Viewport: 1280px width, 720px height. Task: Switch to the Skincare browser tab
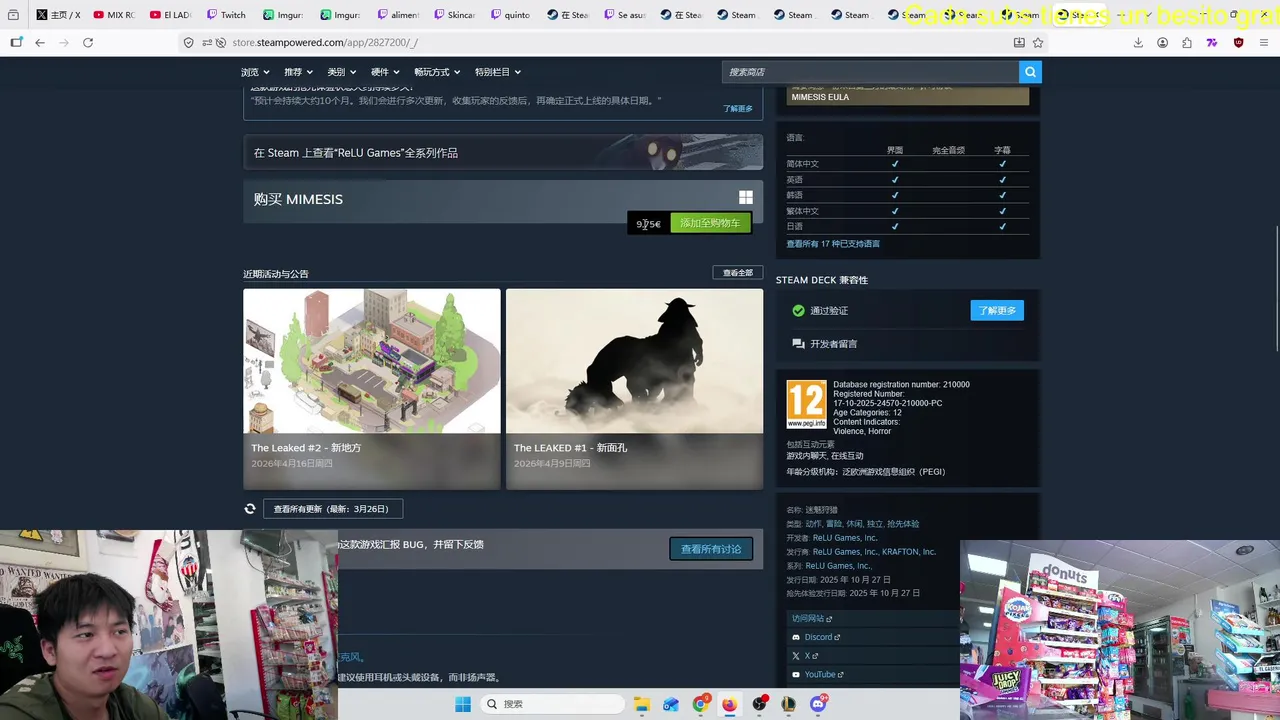click(454, 15)
